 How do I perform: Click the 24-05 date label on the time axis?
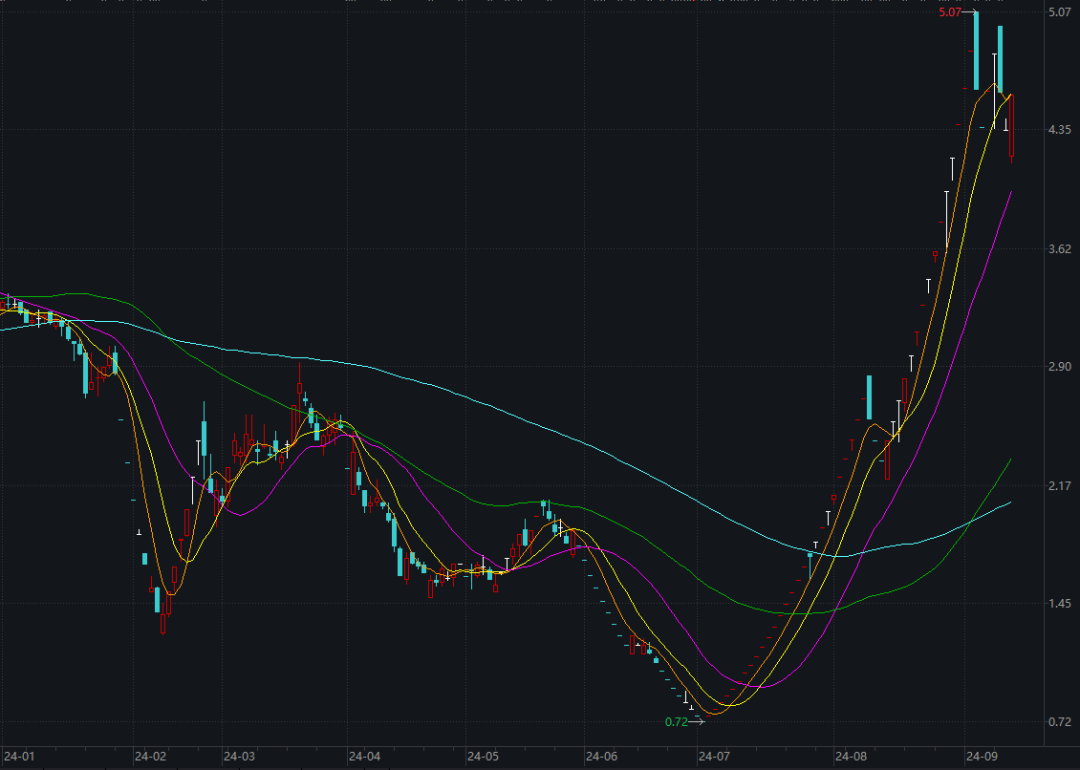pos(483,756)
